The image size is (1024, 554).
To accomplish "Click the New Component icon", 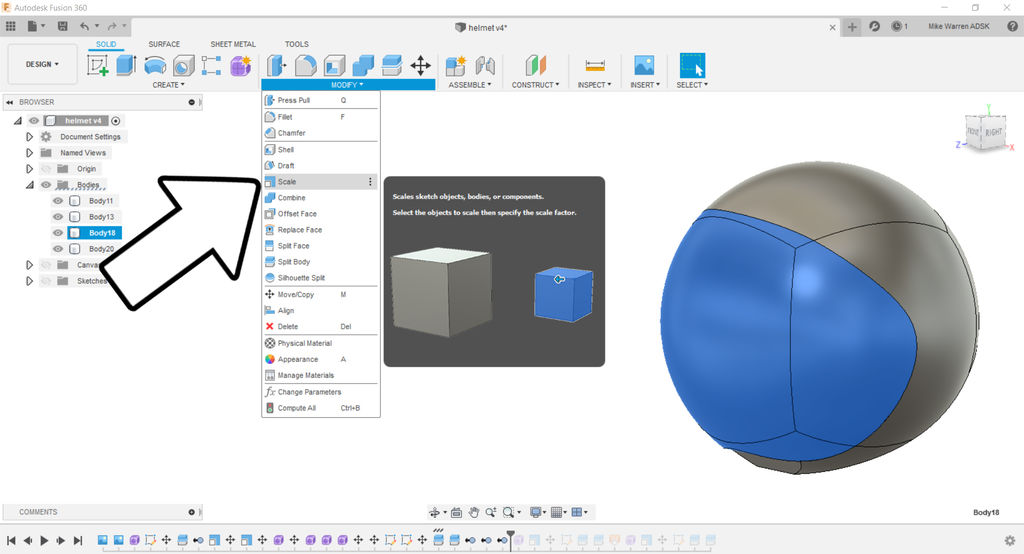I will coord(456,65).
